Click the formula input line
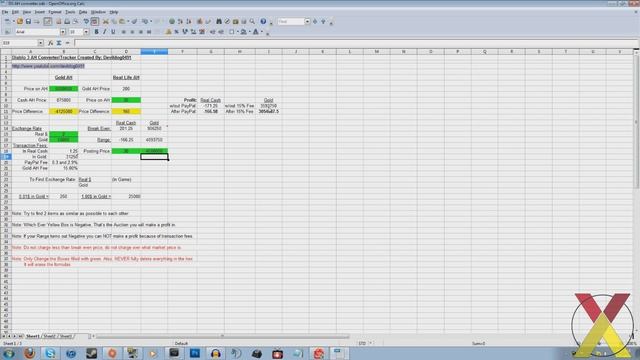This screenshot has width=640, height=360. (355, 43)
